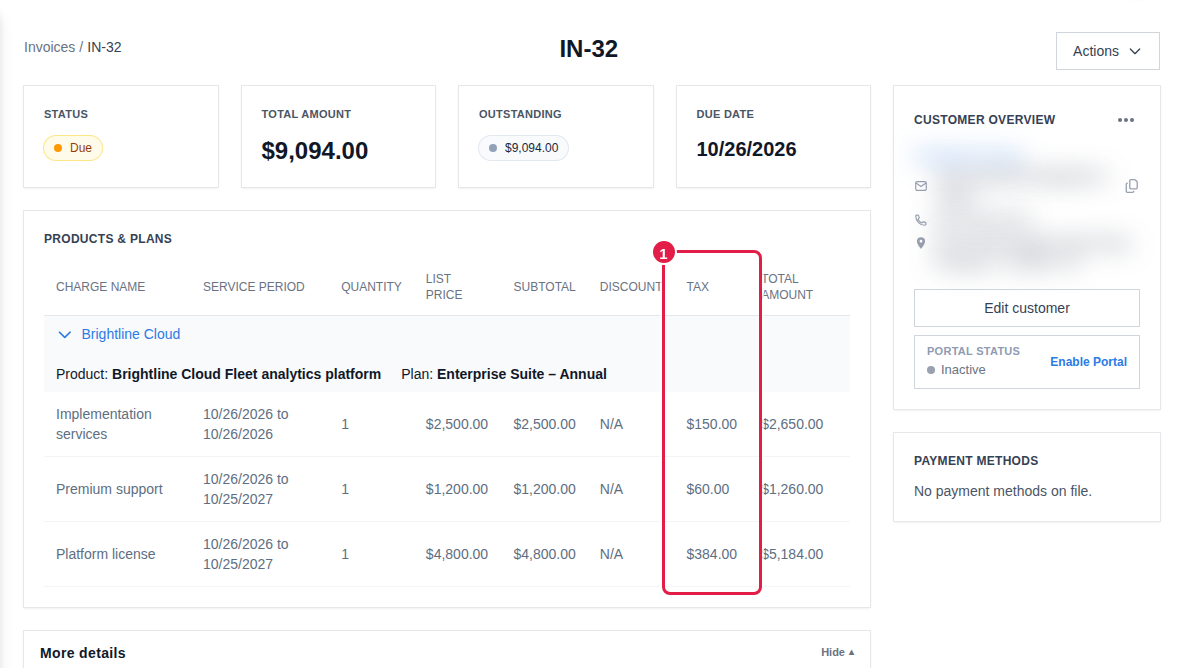Click the SUBTOTAL column header
Screen dimensions: 1184x668
[x=544, y=287]
